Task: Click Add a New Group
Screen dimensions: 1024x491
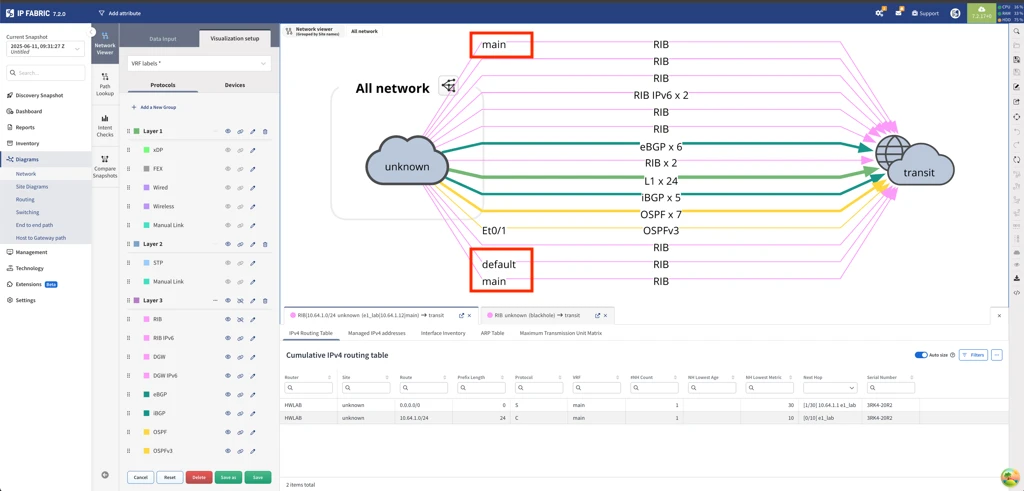Action: [154, 107]
